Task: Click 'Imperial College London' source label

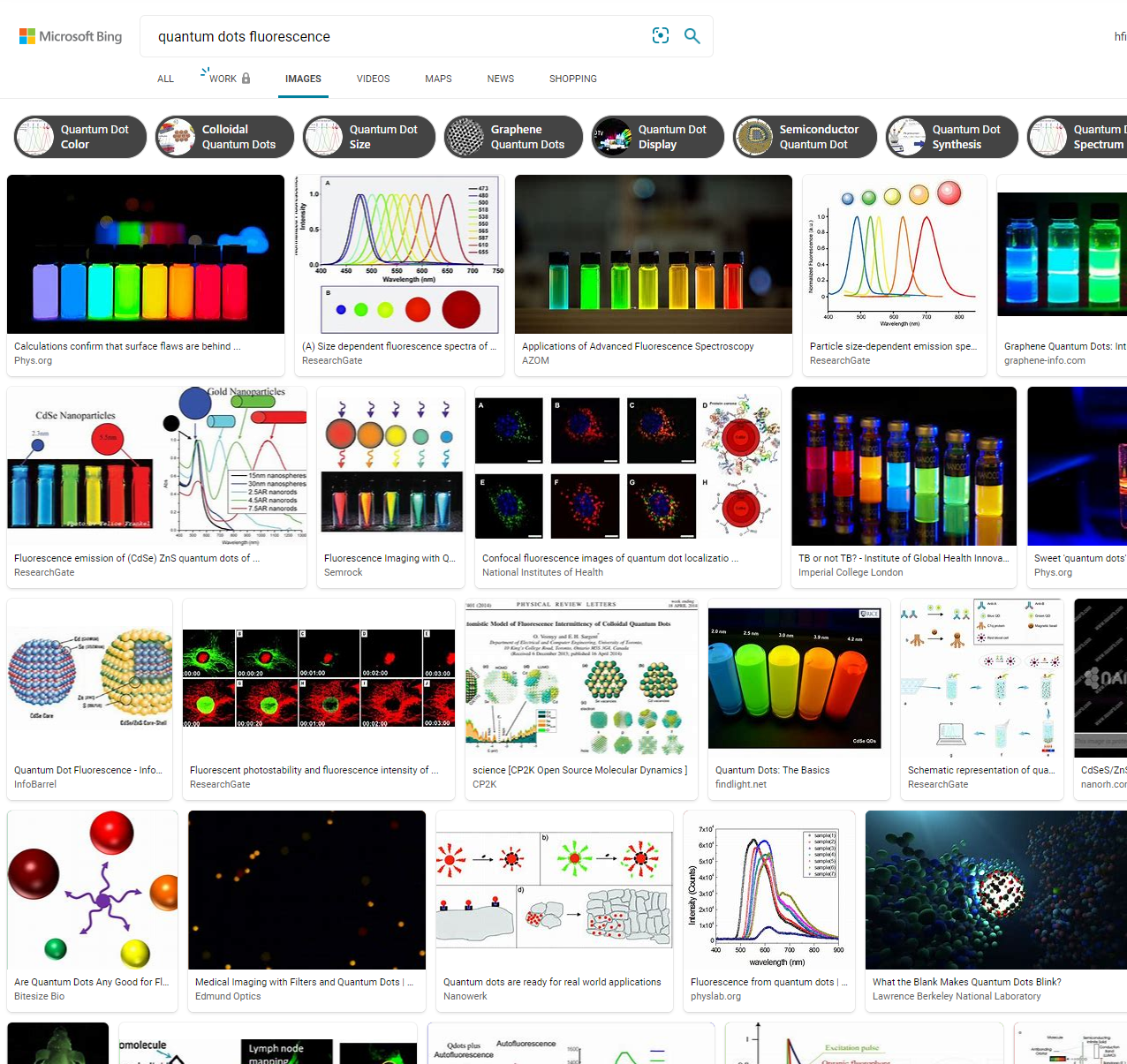Action: tap(851, 572)
